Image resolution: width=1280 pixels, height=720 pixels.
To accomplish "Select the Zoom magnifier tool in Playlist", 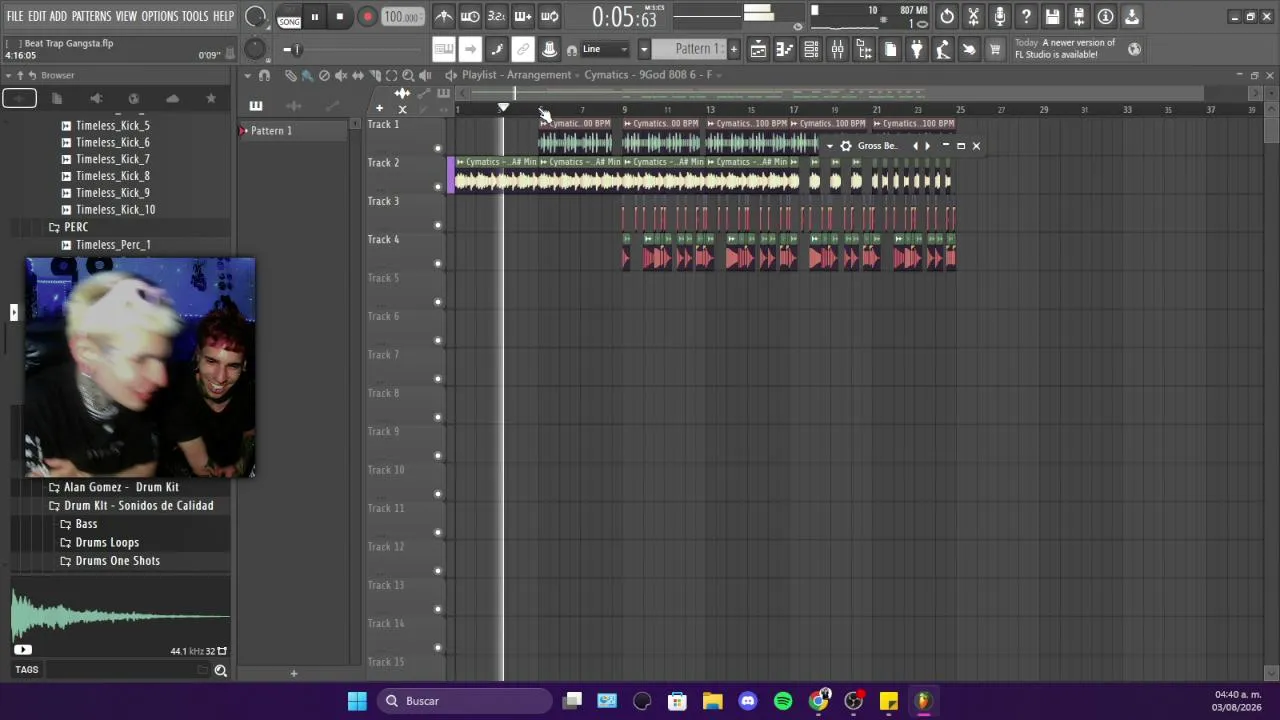I will point(408,75).
